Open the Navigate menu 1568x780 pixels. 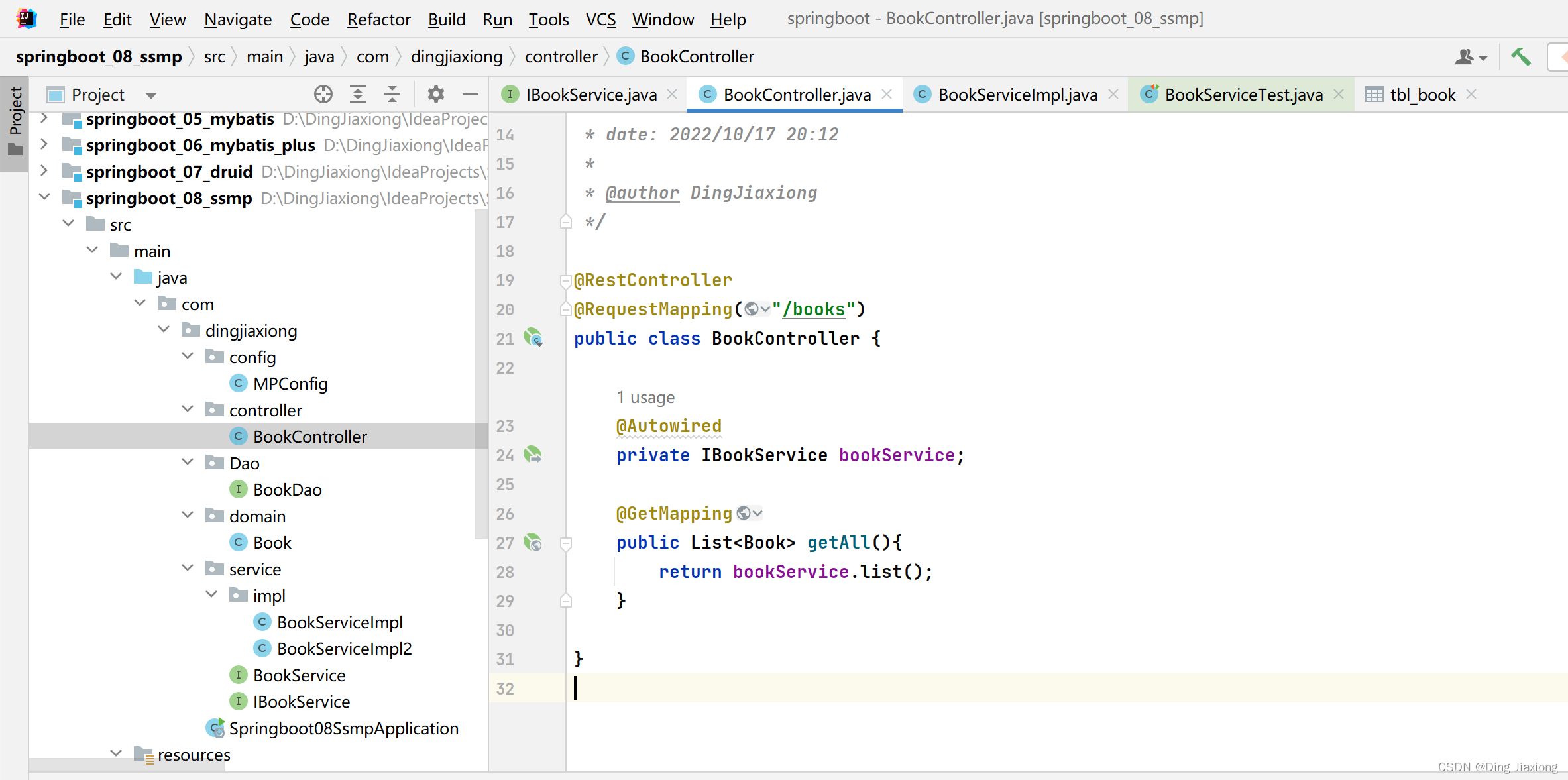(238, 19)
